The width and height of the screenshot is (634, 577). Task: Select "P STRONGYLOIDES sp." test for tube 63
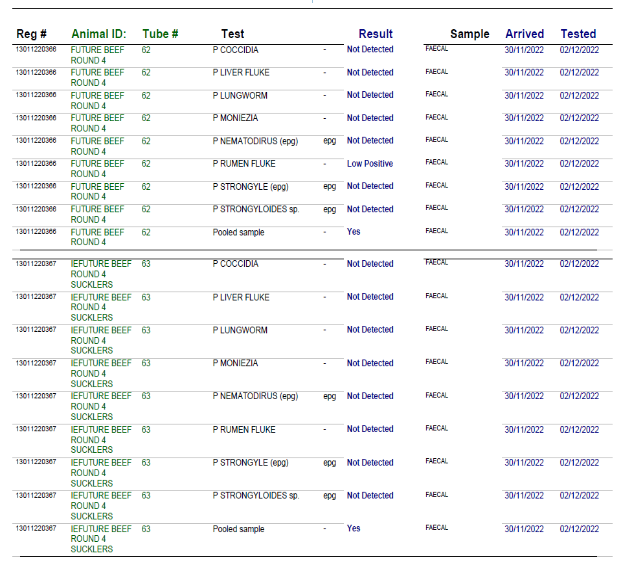(256, 496)
